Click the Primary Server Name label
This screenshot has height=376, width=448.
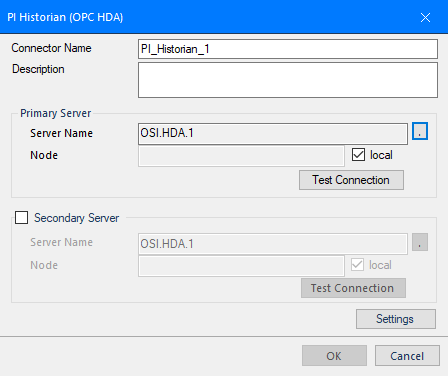(61, 133)
